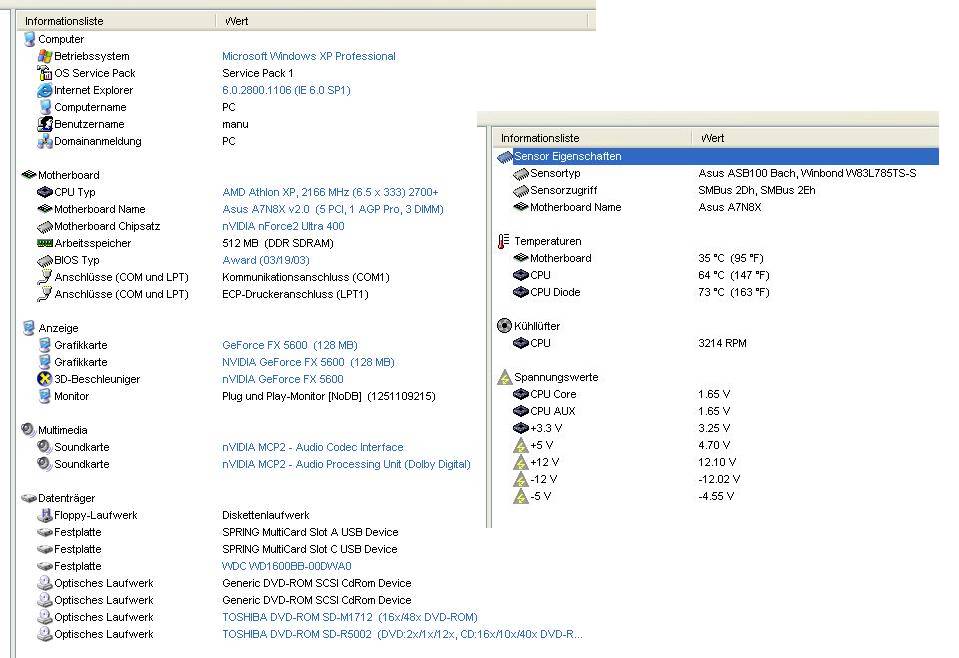Image resolution: width=959 pixels, height=658 pixels.
Task: Open the WDC WD1600BB-00DWA0 hard disk link
Action: tap(287, 566)
